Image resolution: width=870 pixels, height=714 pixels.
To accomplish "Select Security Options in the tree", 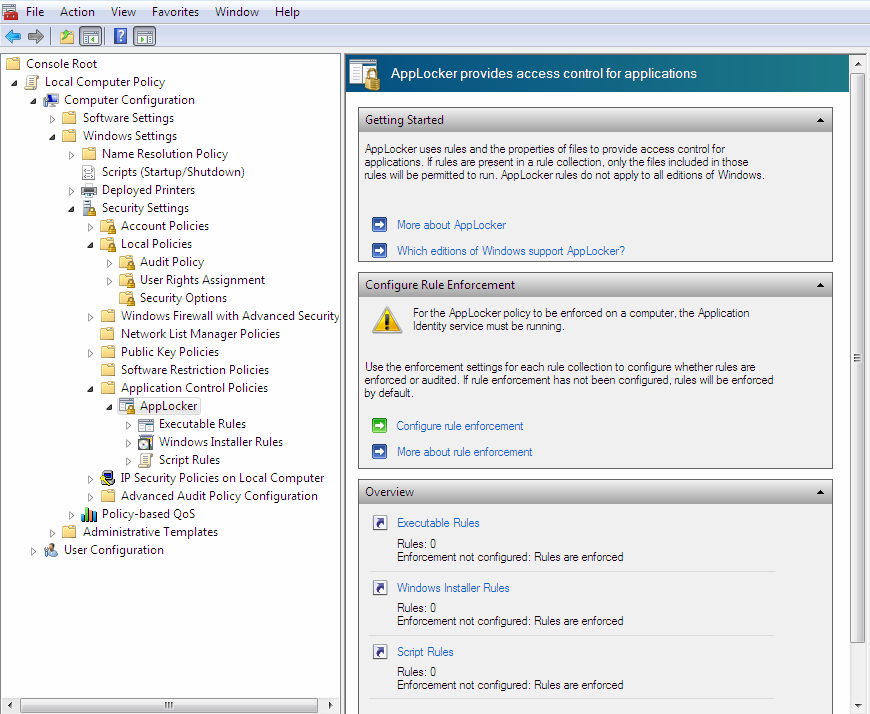I will click(183, 298).
